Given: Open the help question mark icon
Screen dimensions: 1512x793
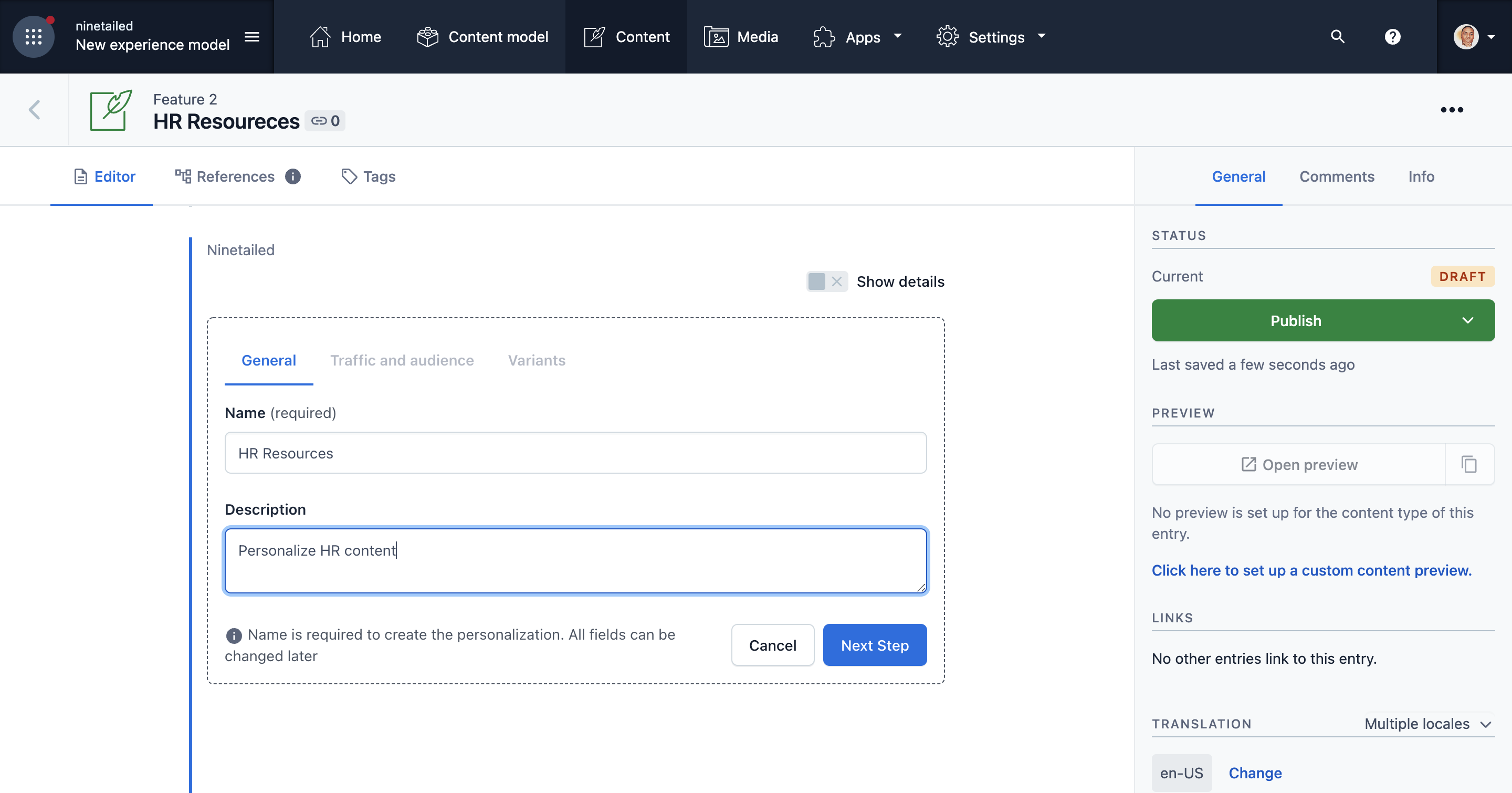Looking at the screenshot, I should (x=1392, y=36).
